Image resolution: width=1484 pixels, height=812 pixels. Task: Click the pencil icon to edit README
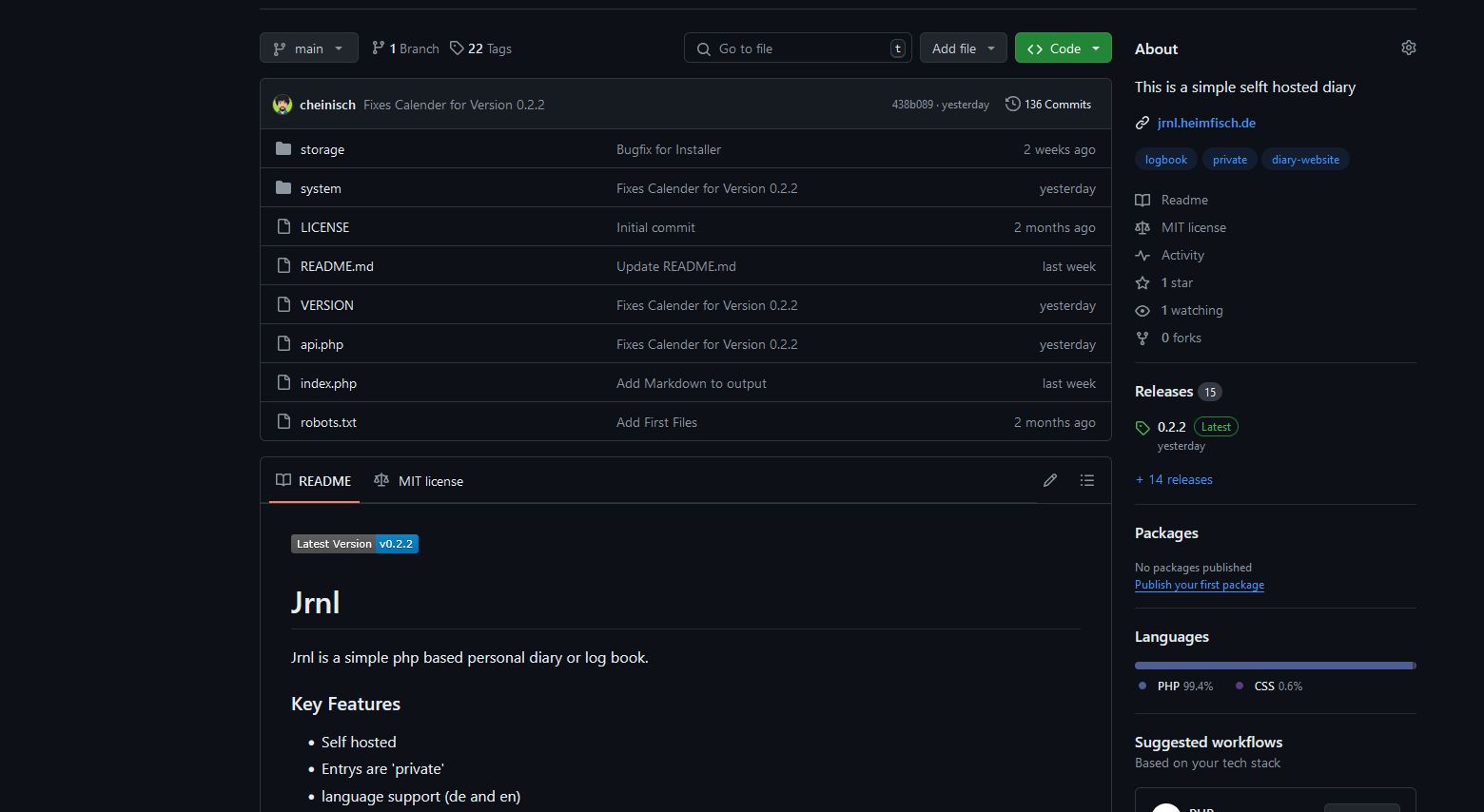[1049, 480]
